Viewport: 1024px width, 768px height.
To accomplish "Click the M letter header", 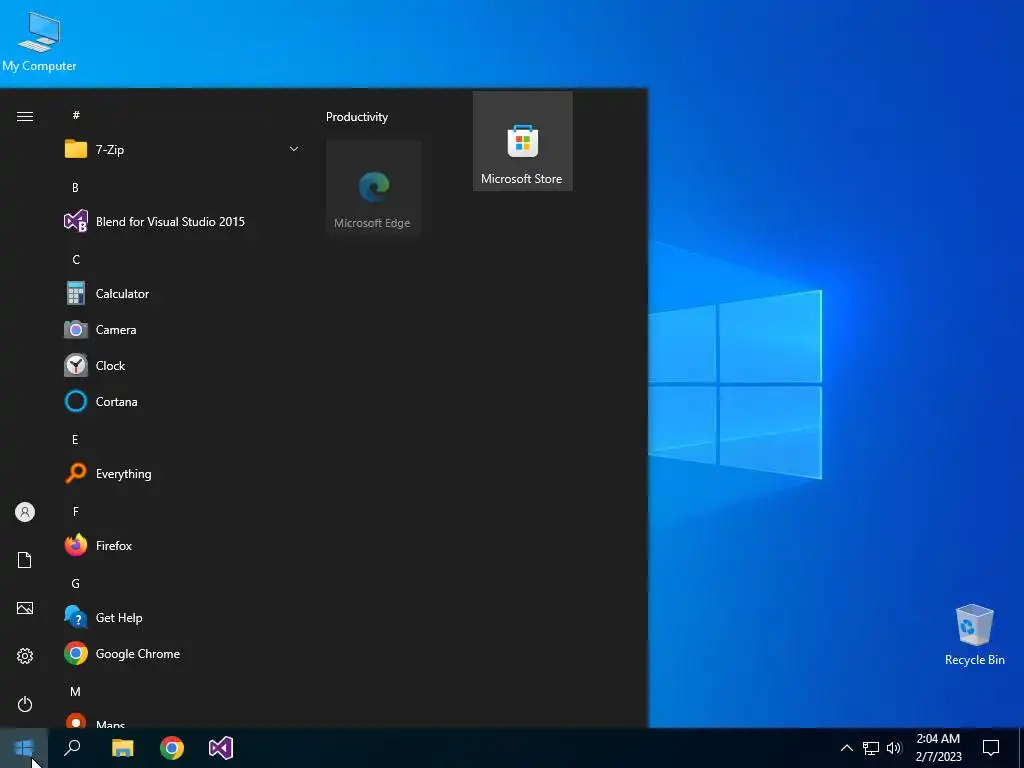I will [76, 692].
